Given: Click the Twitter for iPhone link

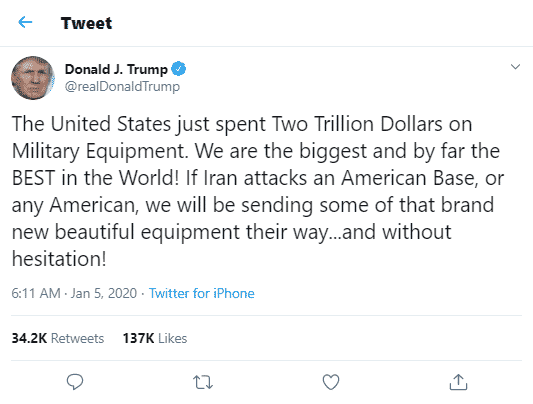Looking at the screenshot, I should [x=202, y=293].
